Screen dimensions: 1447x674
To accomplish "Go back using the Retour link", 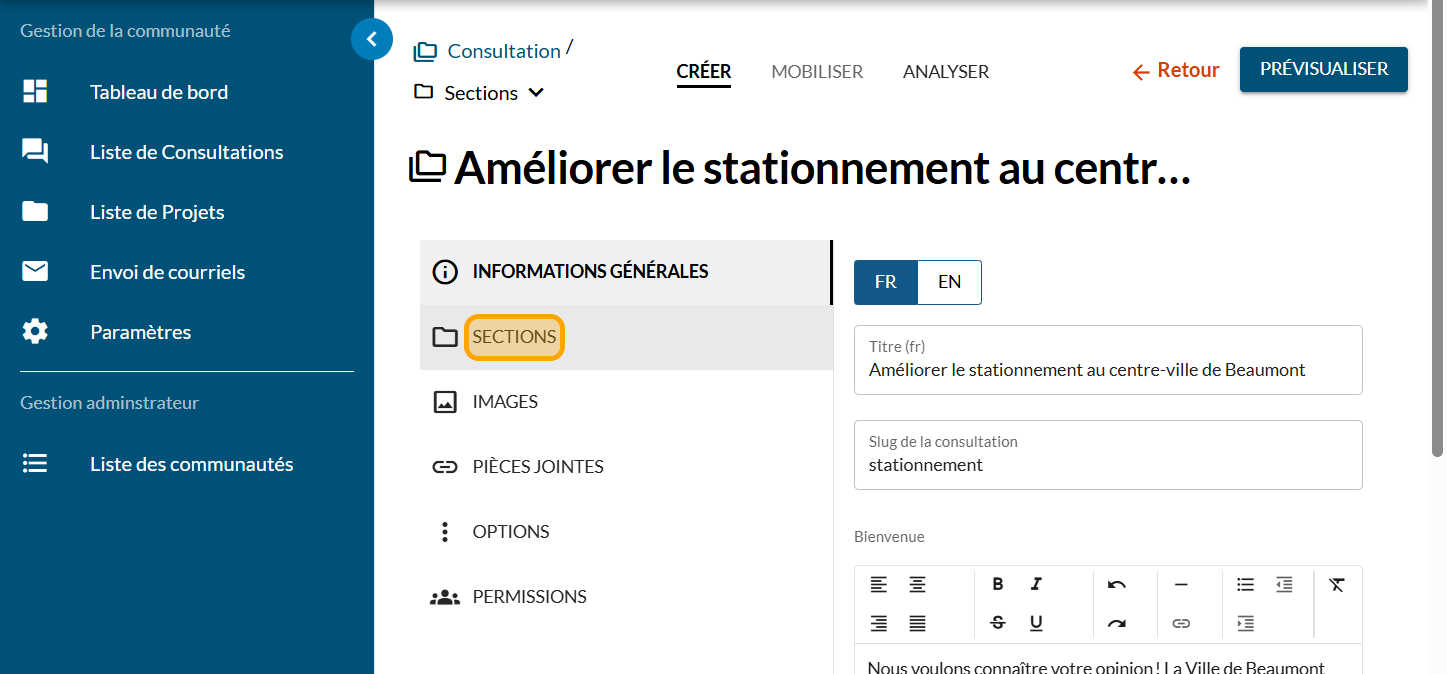I will [x=1176, y=70].
